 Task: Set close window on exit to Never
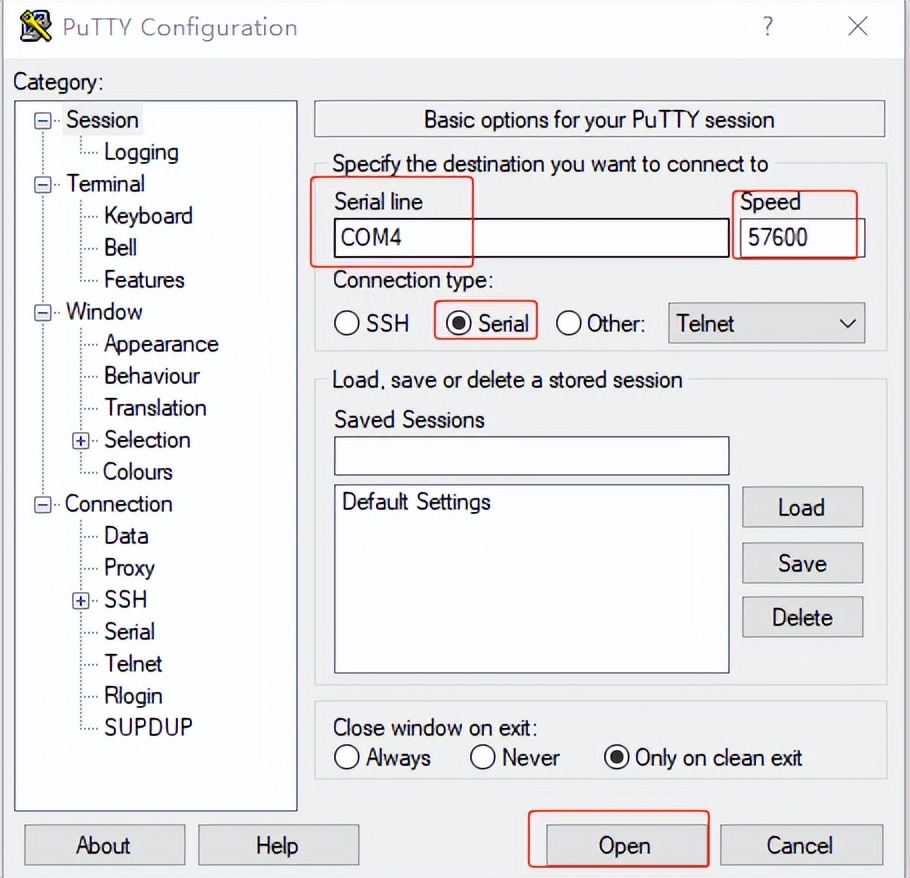point(483,758)
